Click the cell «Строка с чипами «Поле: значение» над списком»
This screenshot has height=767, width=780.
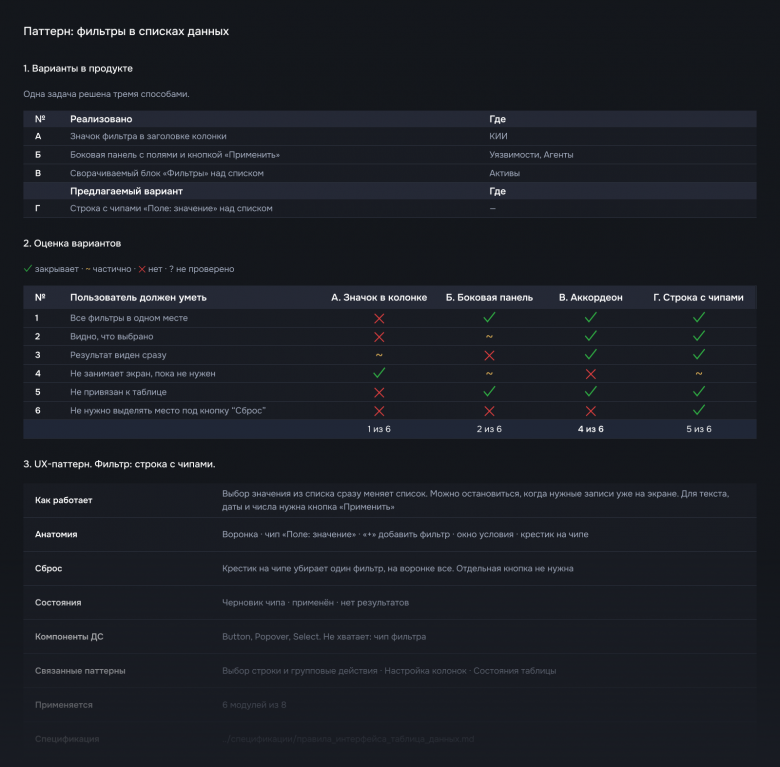click(x=171, y=208)
